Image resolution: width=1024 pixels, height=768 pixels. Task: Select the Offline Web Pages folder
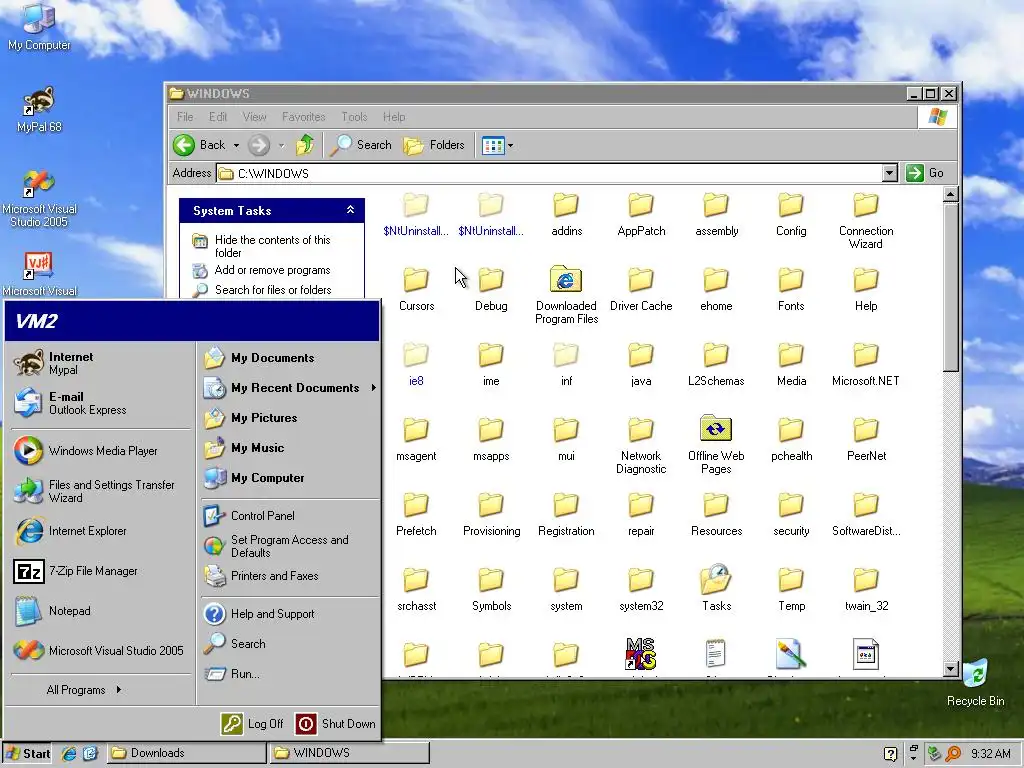tap(716, 445)
